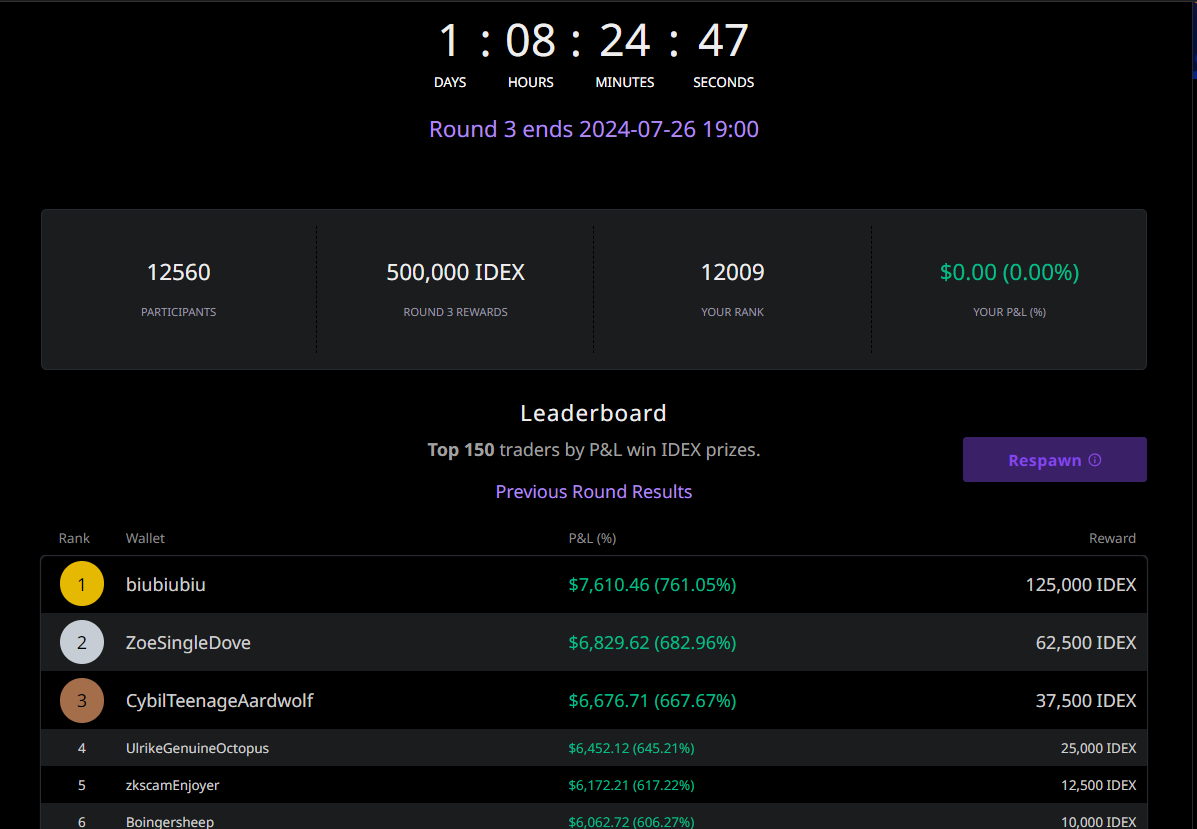
Task: Click the Reward column header
Action: (1112, 538)
